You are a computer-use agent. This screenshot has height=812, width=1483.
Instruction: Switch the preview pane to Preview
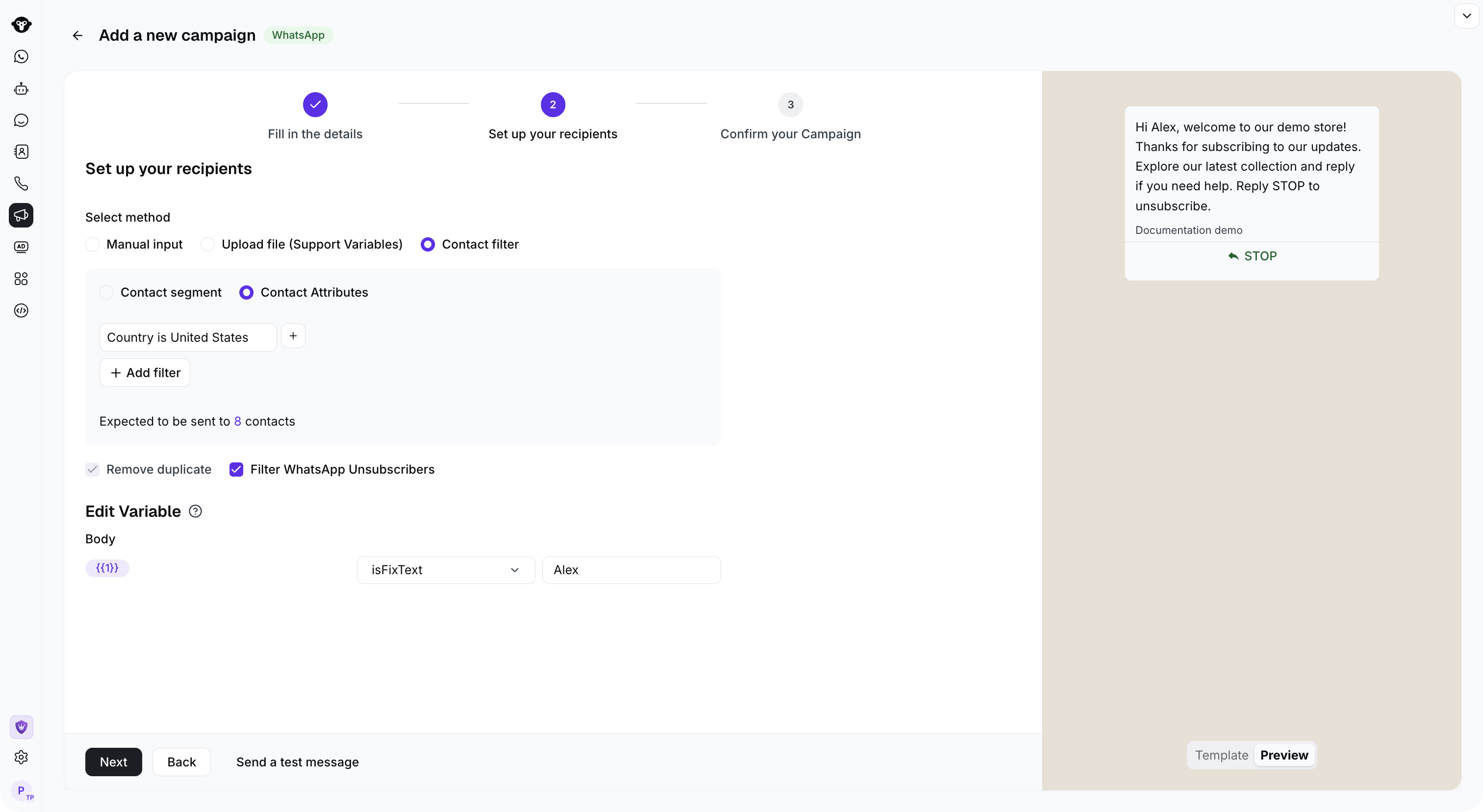point(1284,755)
